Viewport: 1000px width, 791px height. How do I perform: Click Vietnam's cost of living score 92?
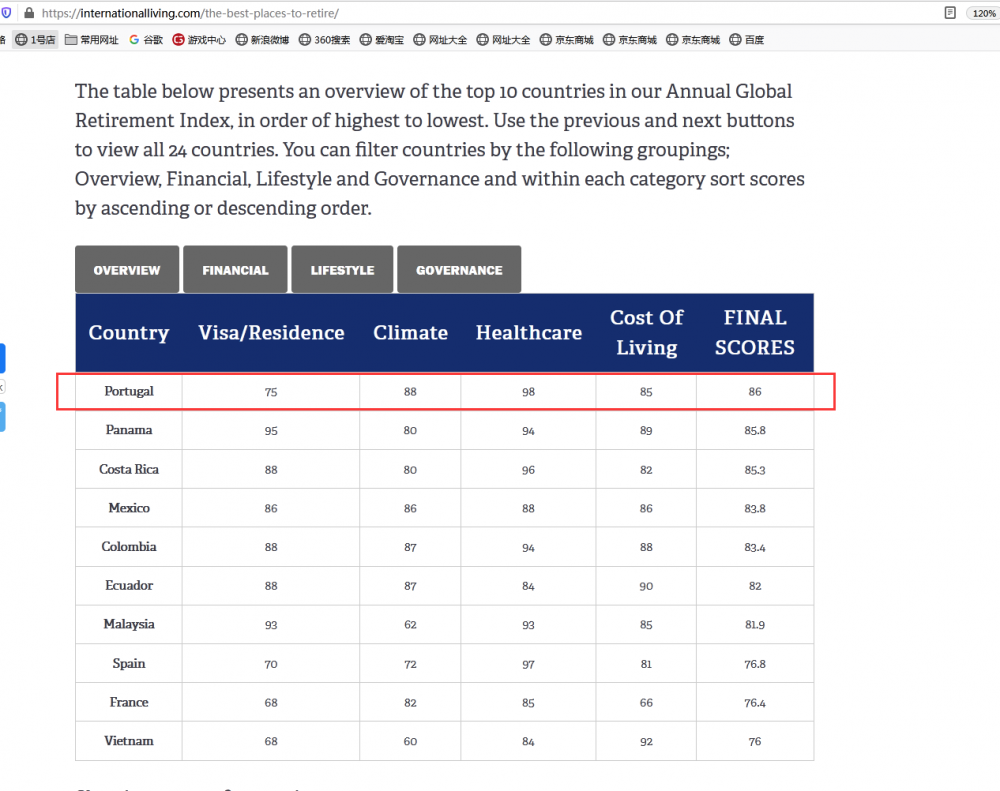(x=646, y=741)
